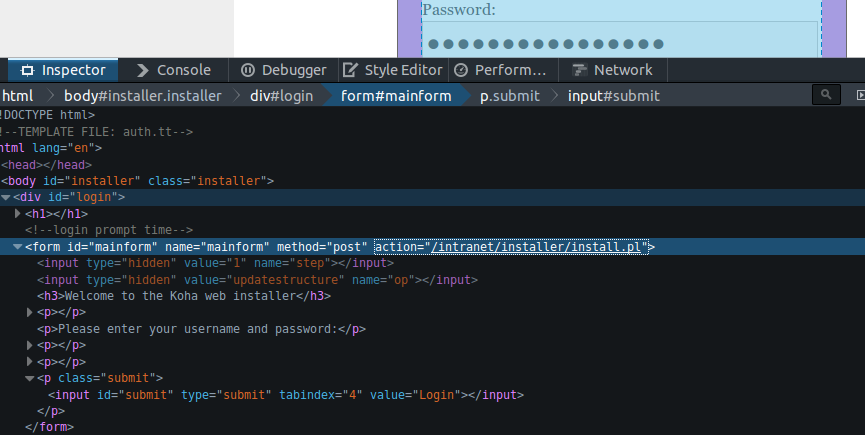Click the div#login breadcrumb
The width and height of the screenshot is (865, 435).
[x=281, y=96]
